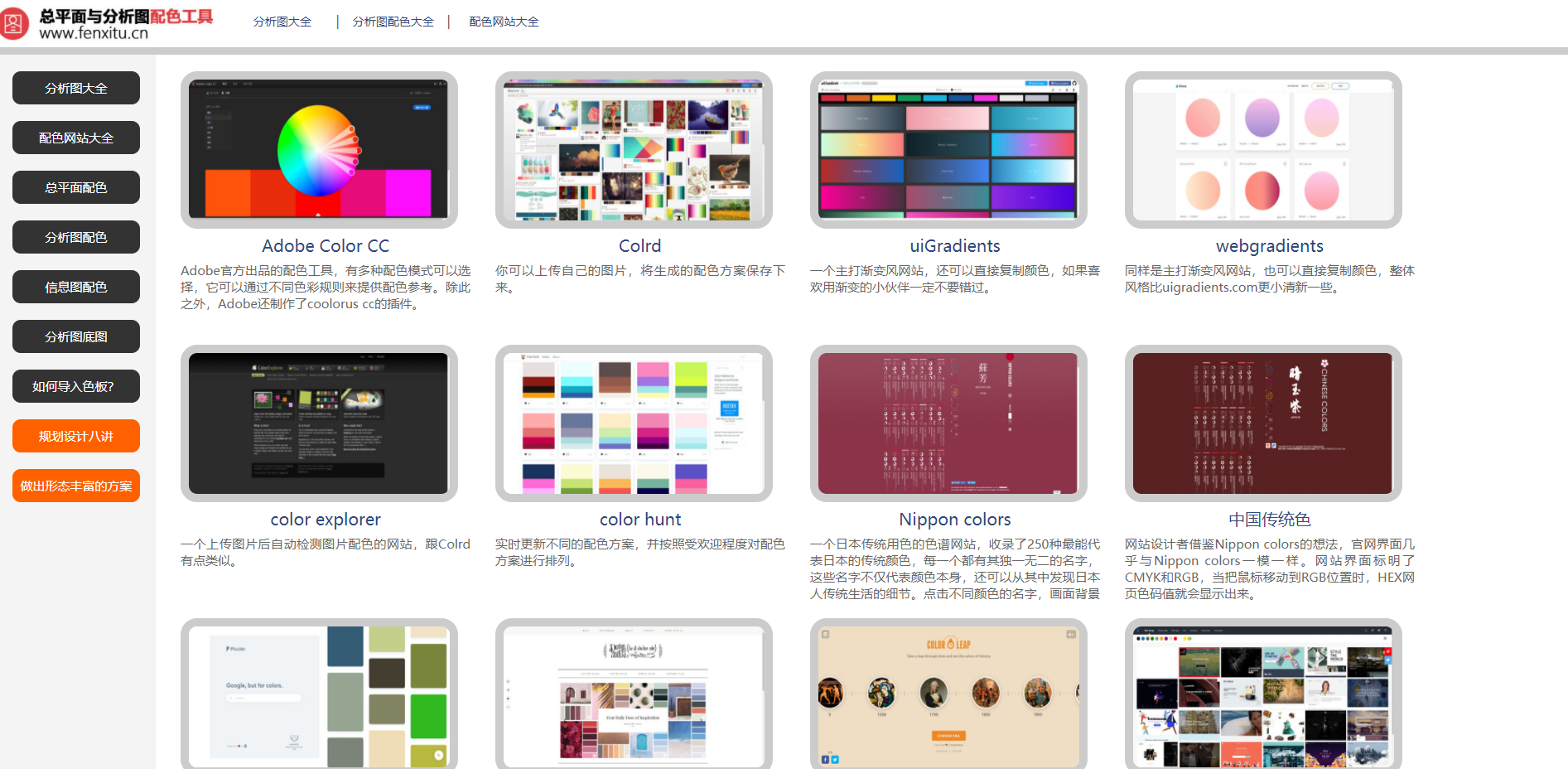Image resolution: width=1568 pixels, height=769 pixels.
Task: View the webgradients preview thumbnail
Action: click(1263, 150)
